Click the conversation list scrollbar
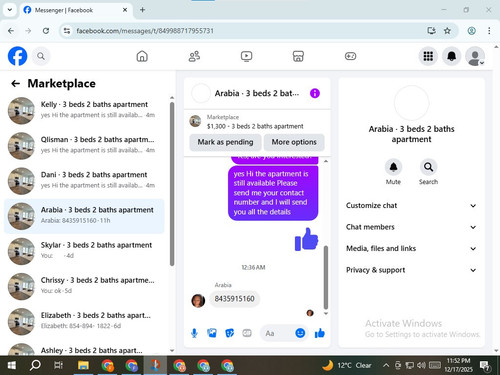The image size is (500, 375). click(172, 184)
